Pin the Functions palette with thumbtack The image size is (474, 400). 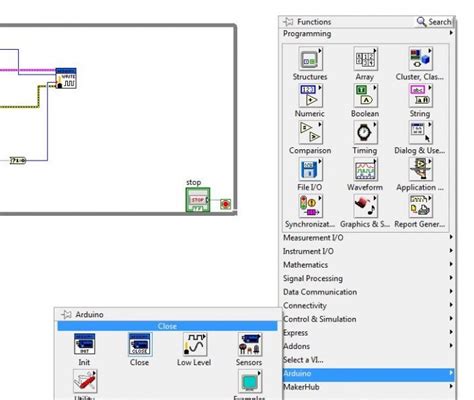pos(288,22)
